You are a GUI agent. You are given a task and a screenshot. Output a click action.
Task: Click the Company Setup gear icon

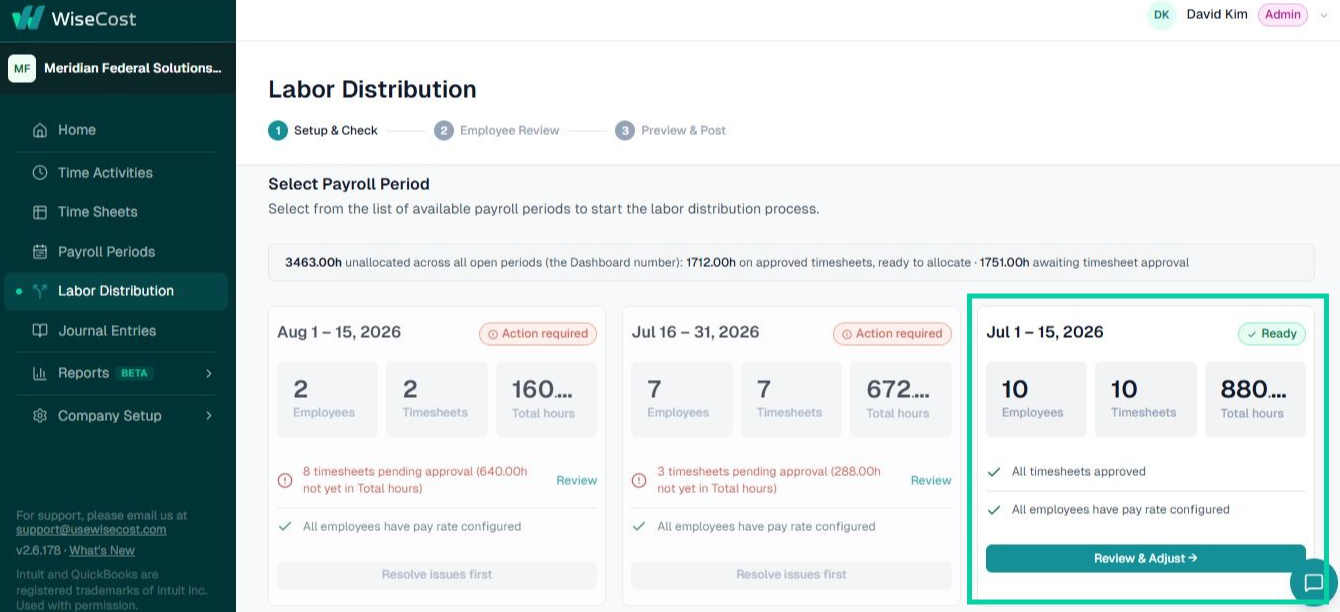point(40,416)
